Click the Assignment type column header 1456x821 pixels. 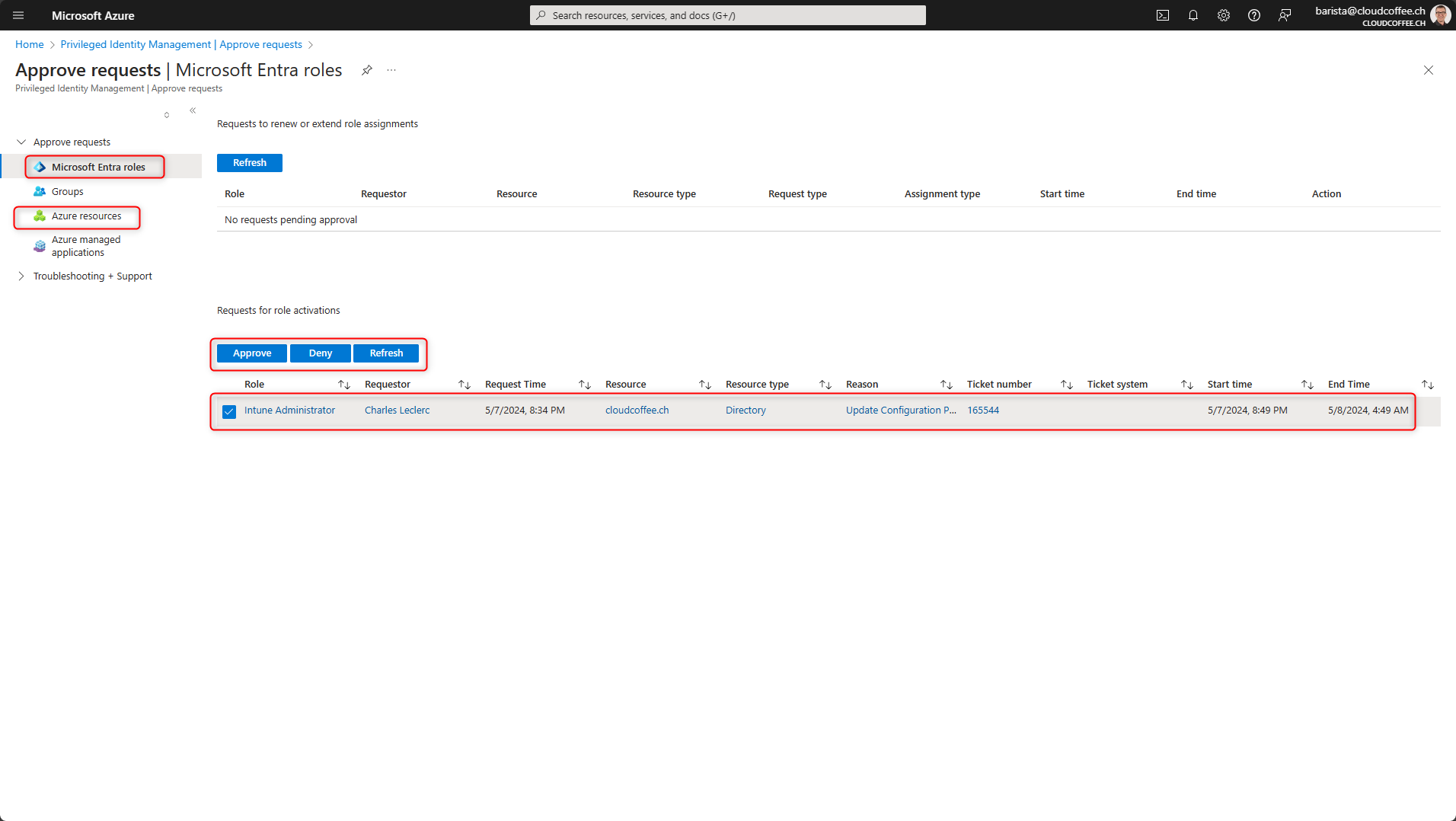tap(942, 193)
